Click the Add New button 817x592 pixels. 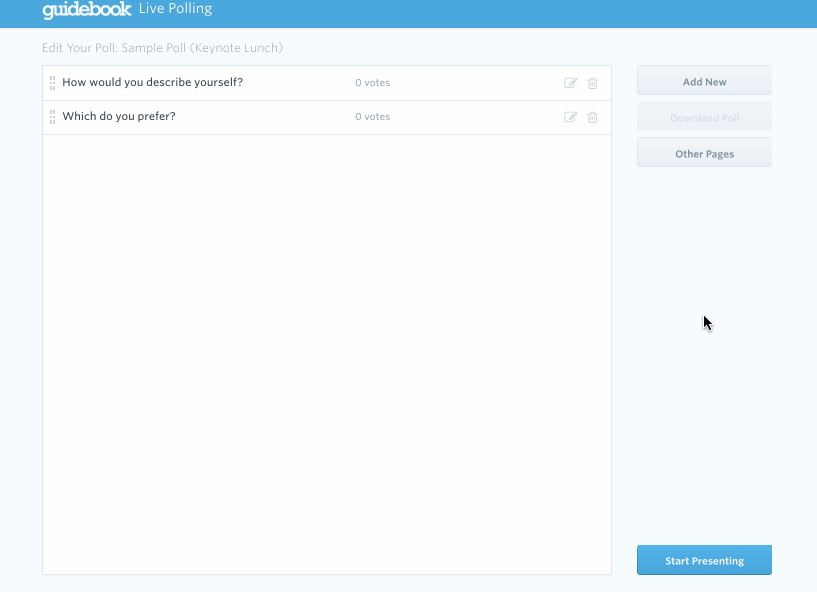(x=704, y=80)
